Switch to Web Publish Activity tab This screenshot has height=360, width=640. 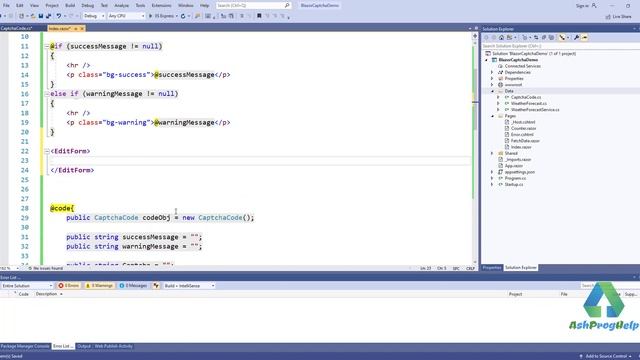[114, 346]
